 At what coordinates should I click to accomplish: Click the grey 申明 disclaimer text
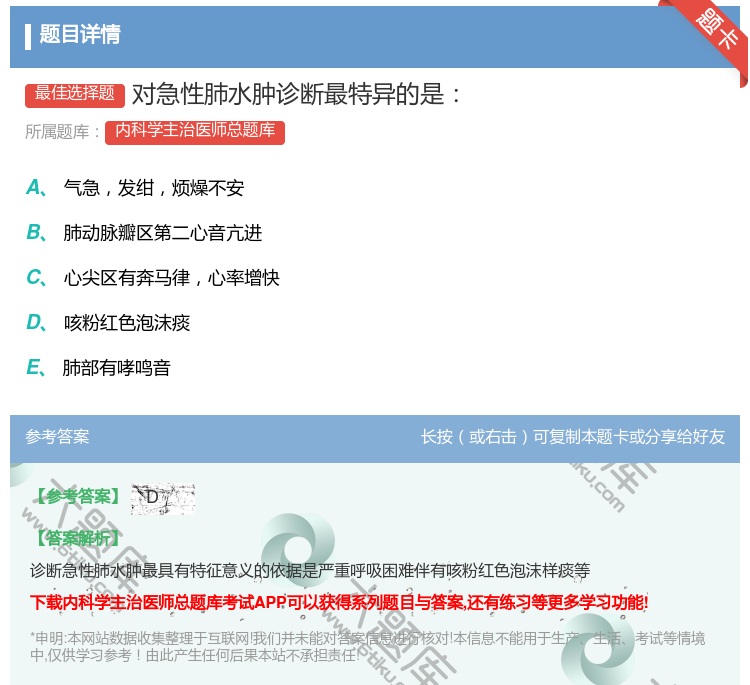tap(367, 646)
